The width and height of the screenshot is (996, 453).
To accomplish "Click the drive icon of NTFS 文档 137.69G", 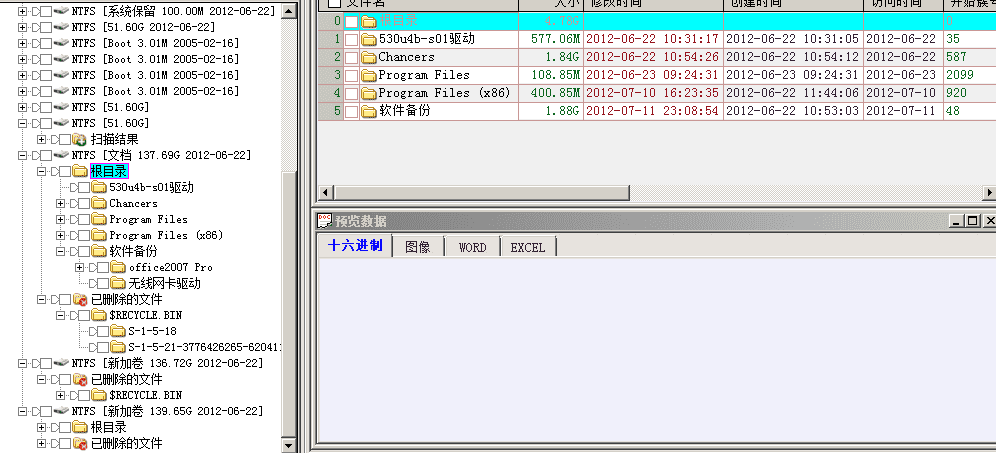I will tap(61, 155).
